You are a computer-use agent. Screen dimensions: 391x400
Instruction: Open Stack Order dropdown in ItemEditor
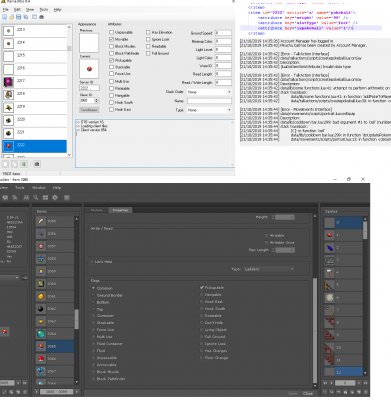point(209,92)
